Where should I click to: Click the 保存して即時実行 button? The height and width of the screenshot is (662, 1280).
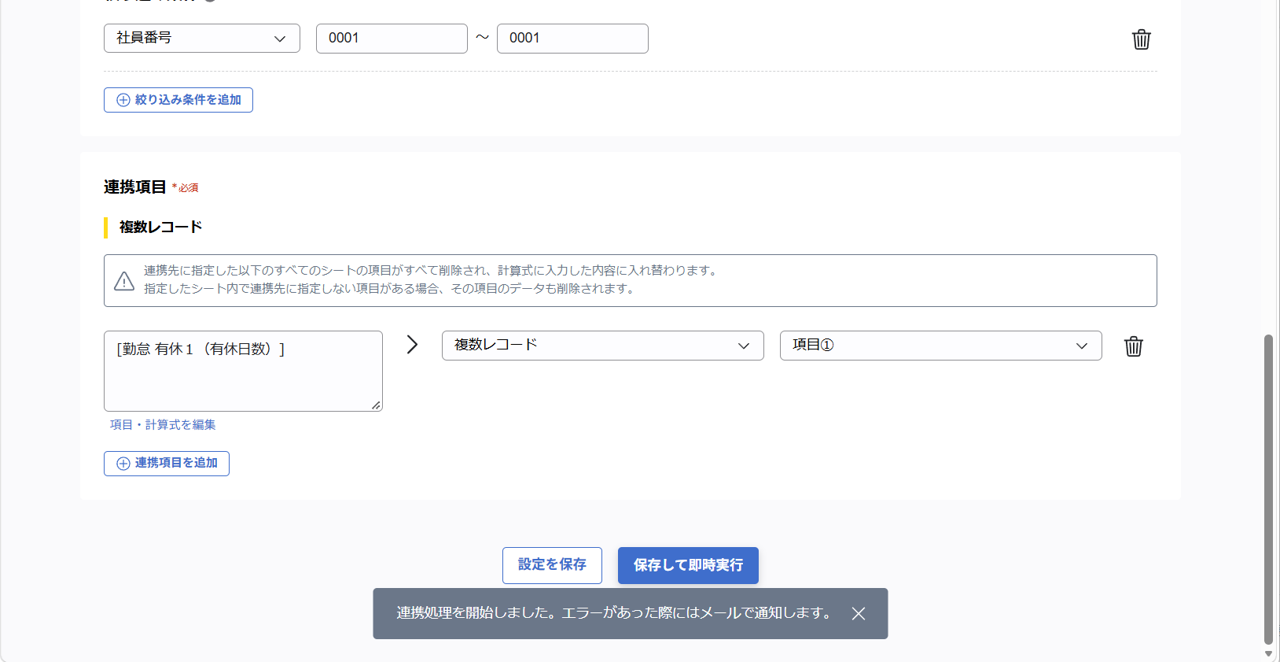click(x=688, y=565)
